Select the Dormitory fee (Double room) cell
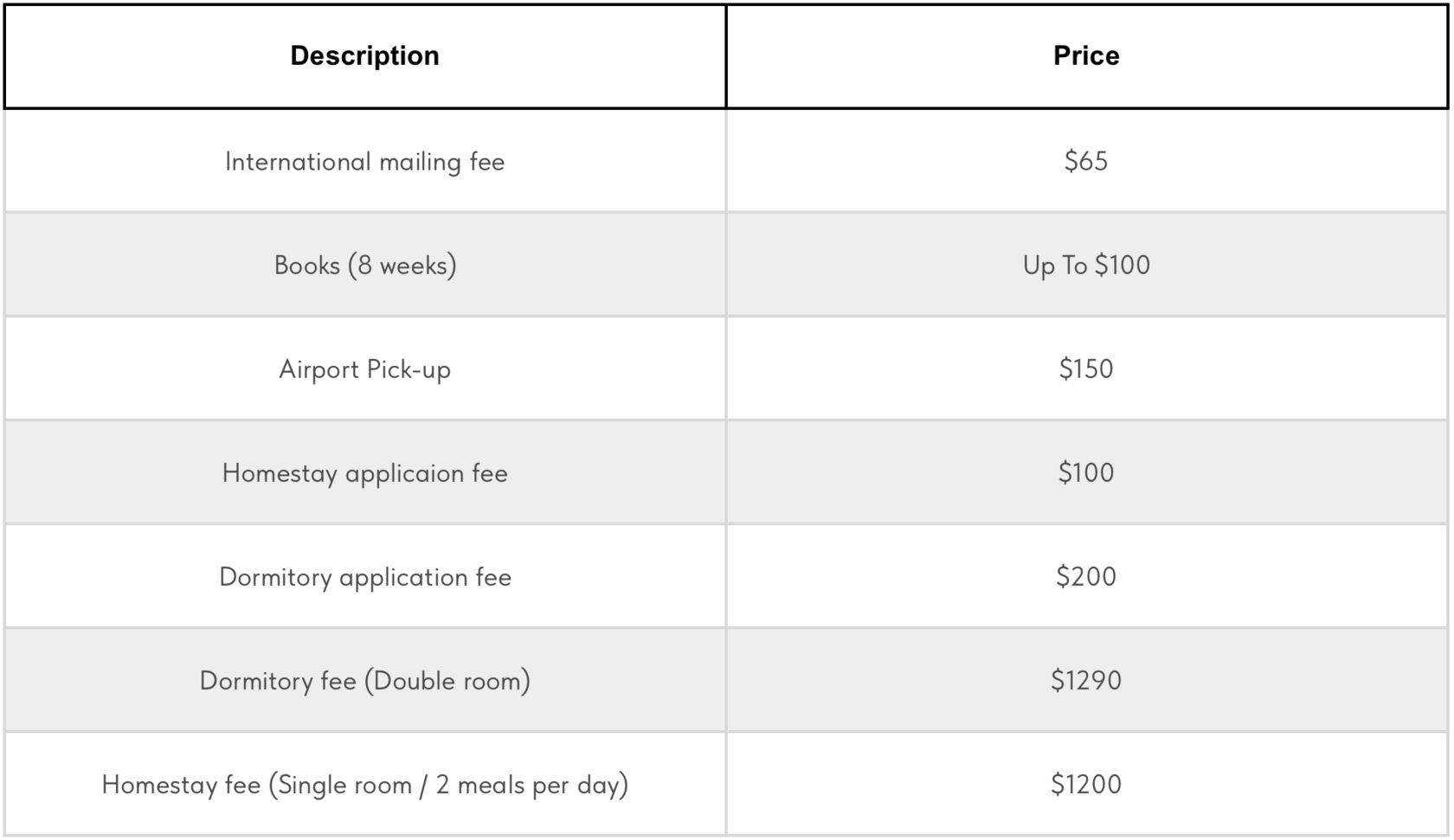Screen dimensions: 1454x840 pos(364,681)
